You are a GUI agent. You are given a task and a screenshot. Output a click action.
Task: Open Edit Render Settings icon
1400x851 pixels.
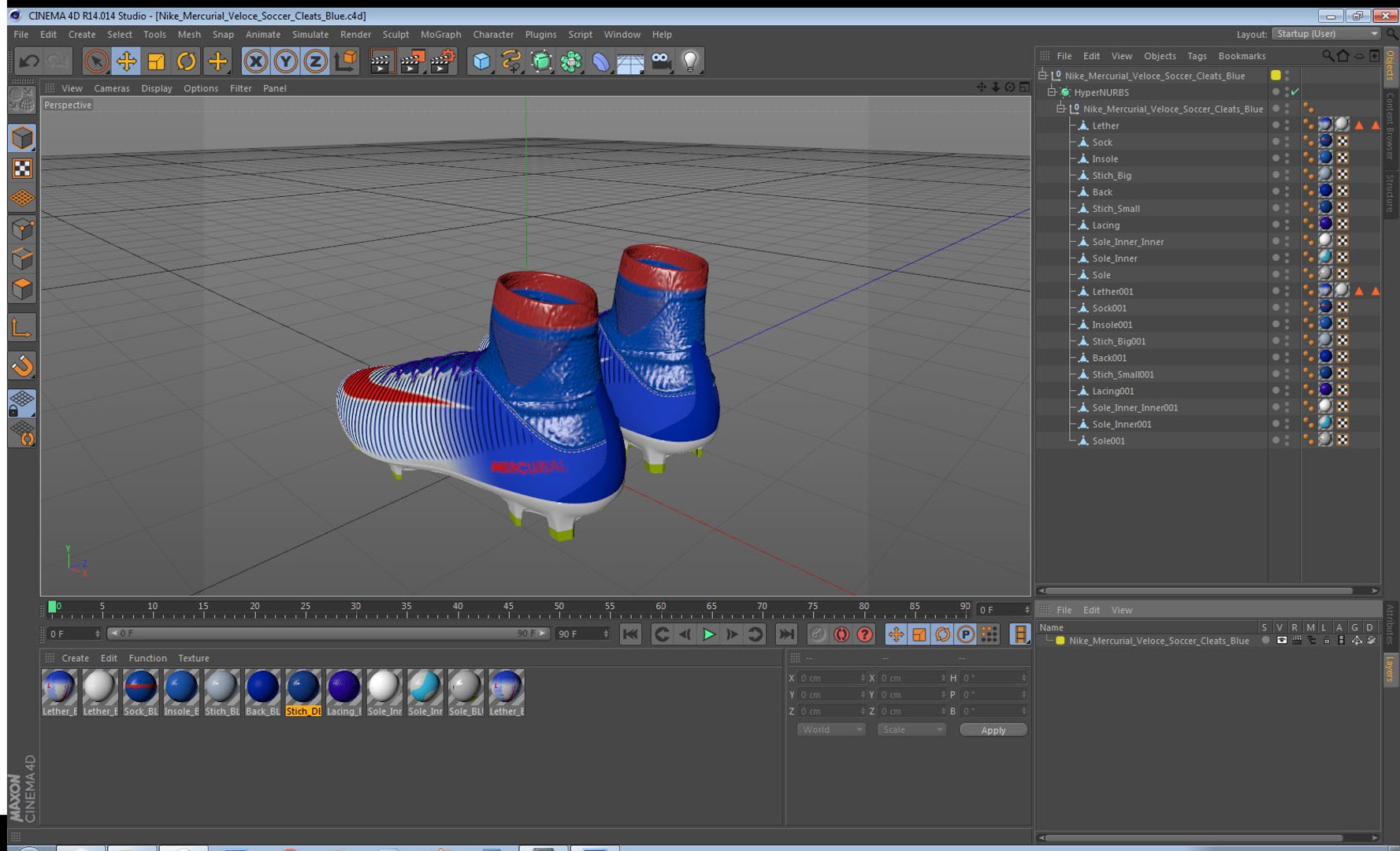(x=443, y=61)
